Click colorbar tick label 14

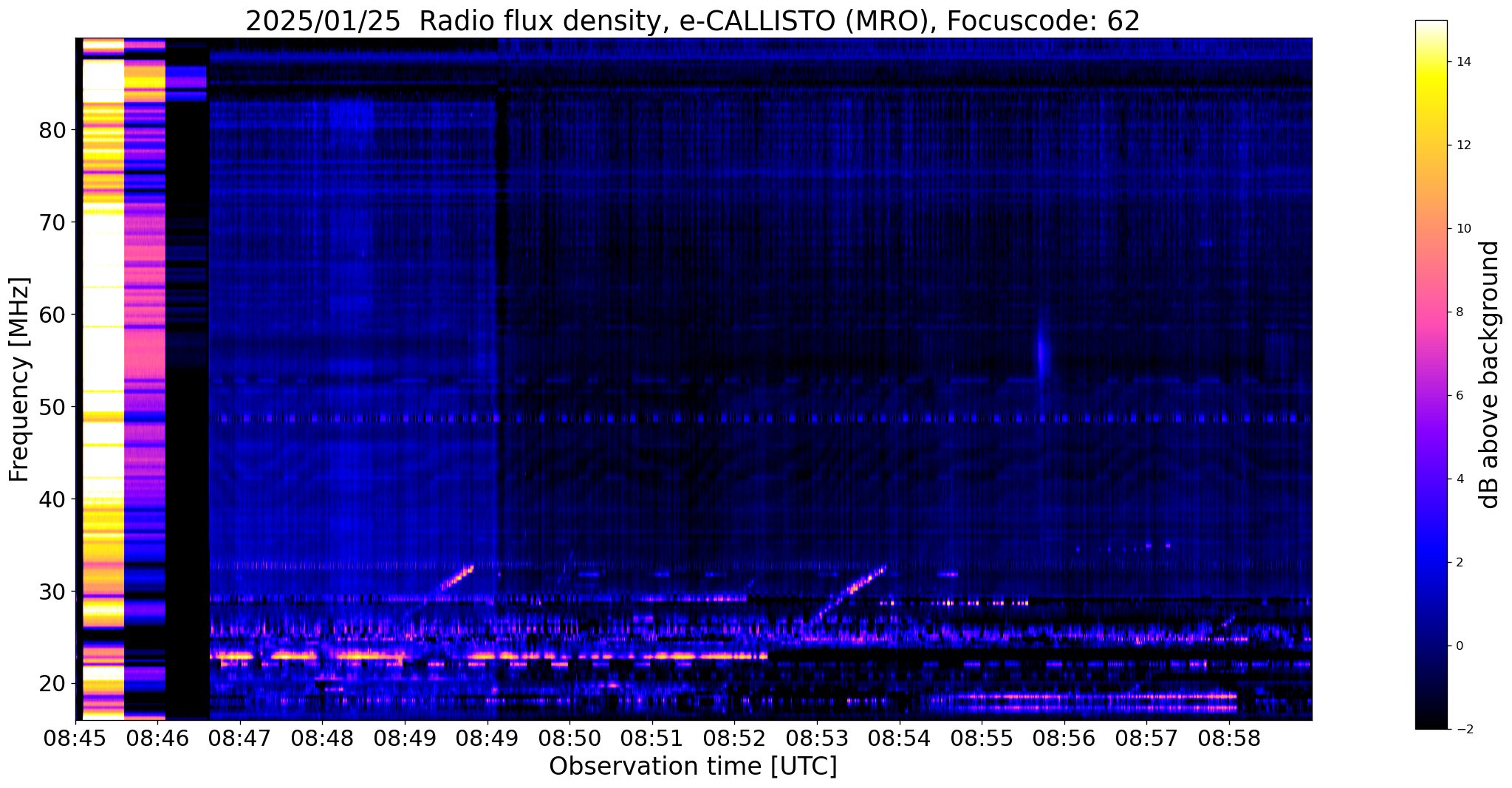[1463, 62]
